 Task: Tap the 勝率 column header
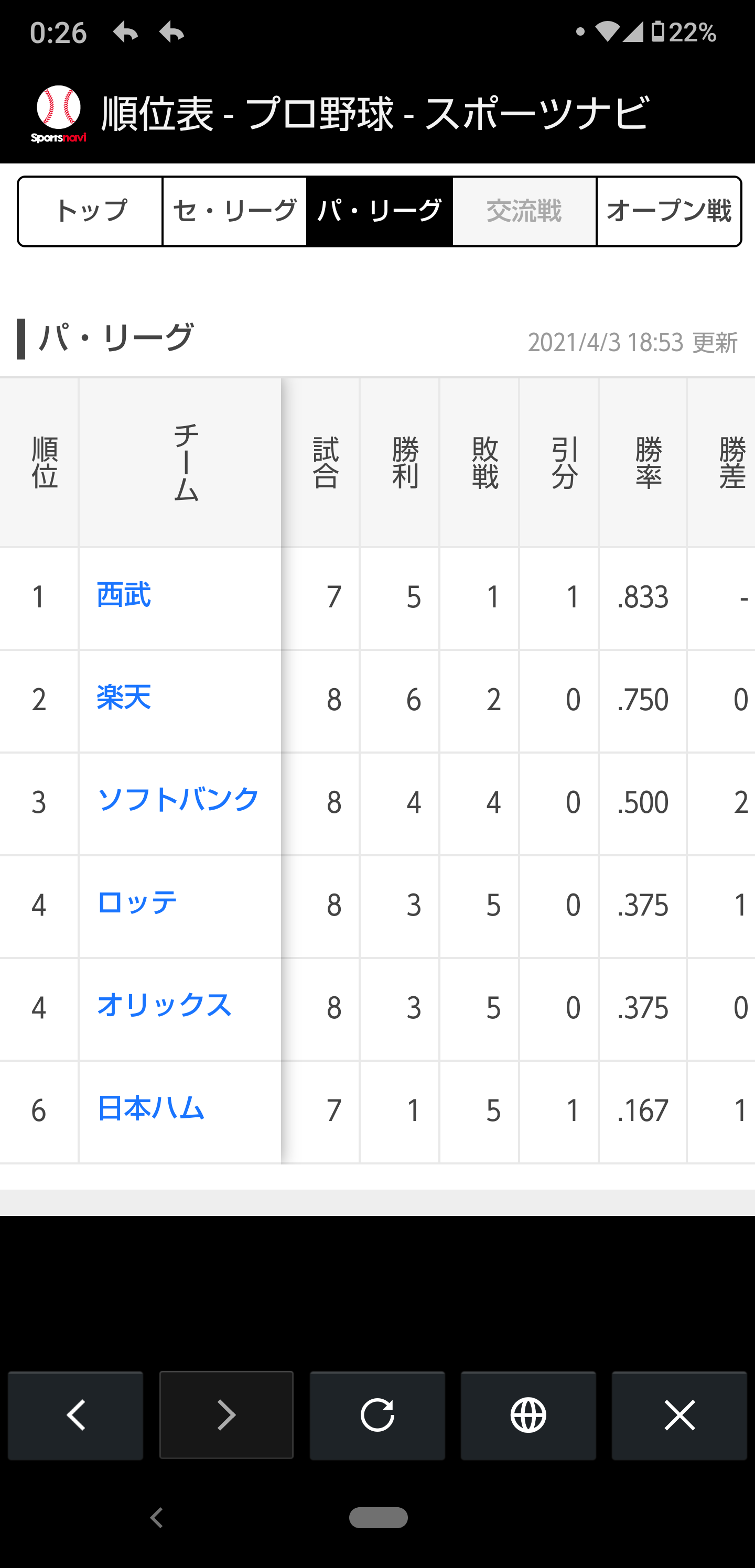tap(648, 463)
